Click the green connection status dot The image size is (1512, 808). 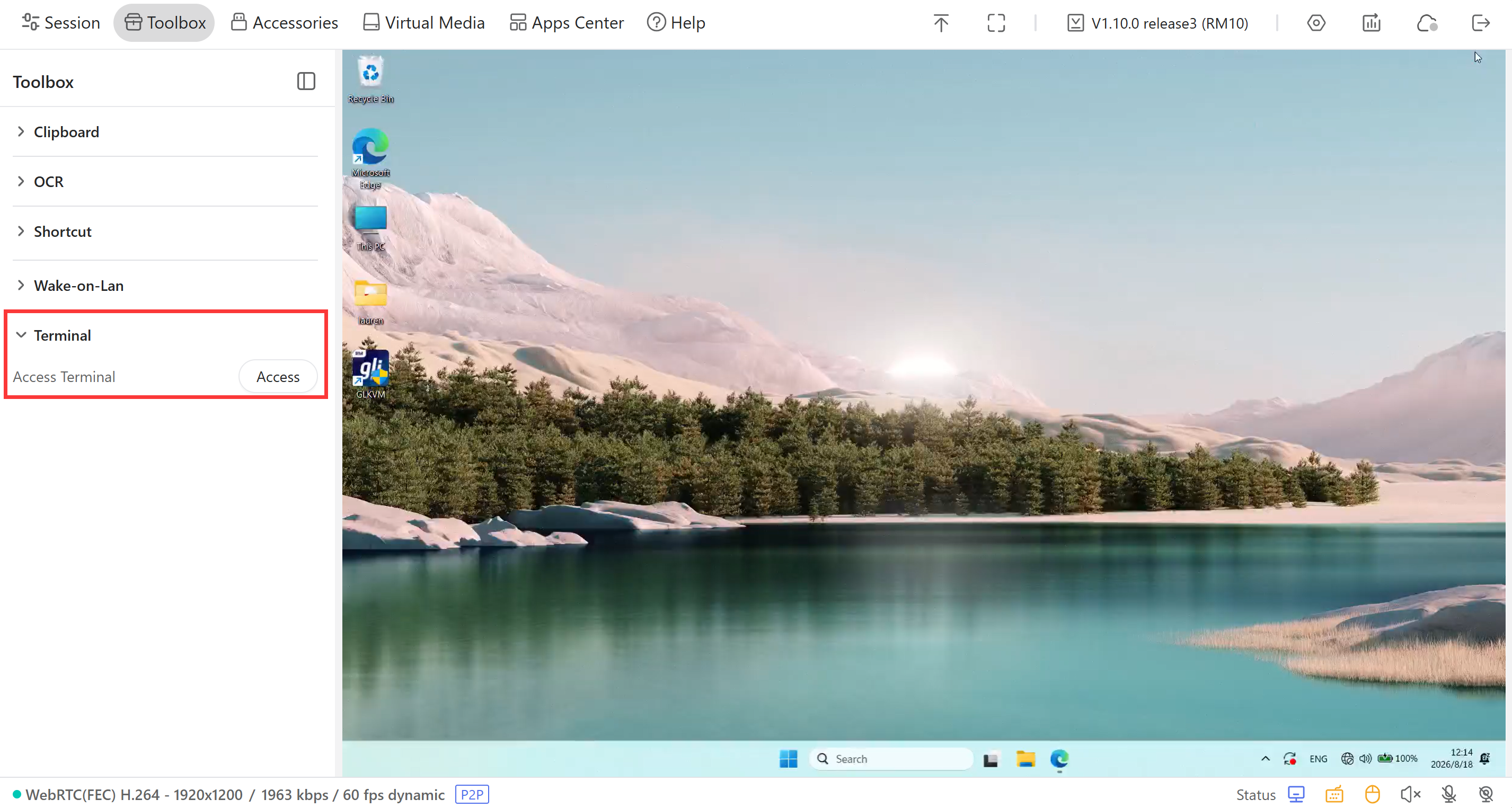[x=17, y=794]
